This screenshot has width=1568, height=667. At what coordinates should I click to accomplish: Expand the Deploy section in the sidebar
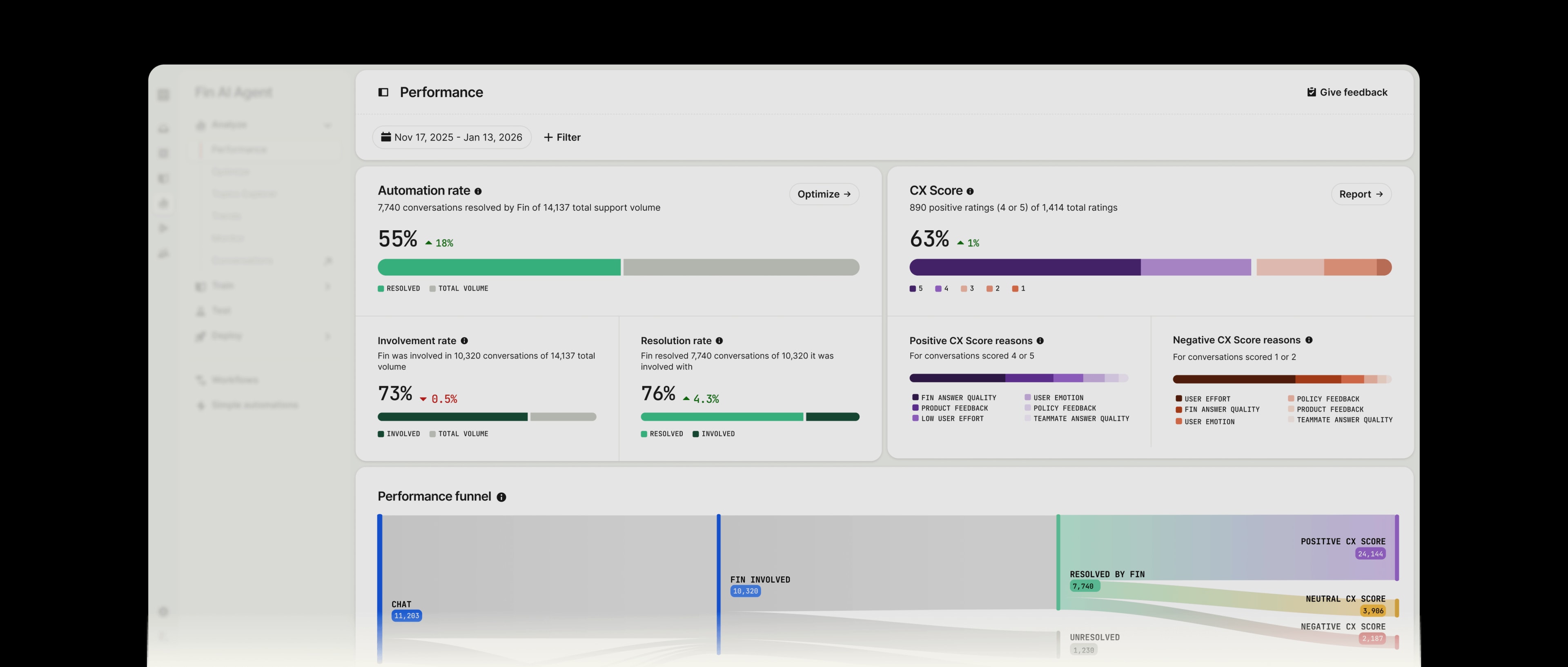point(327,336)
